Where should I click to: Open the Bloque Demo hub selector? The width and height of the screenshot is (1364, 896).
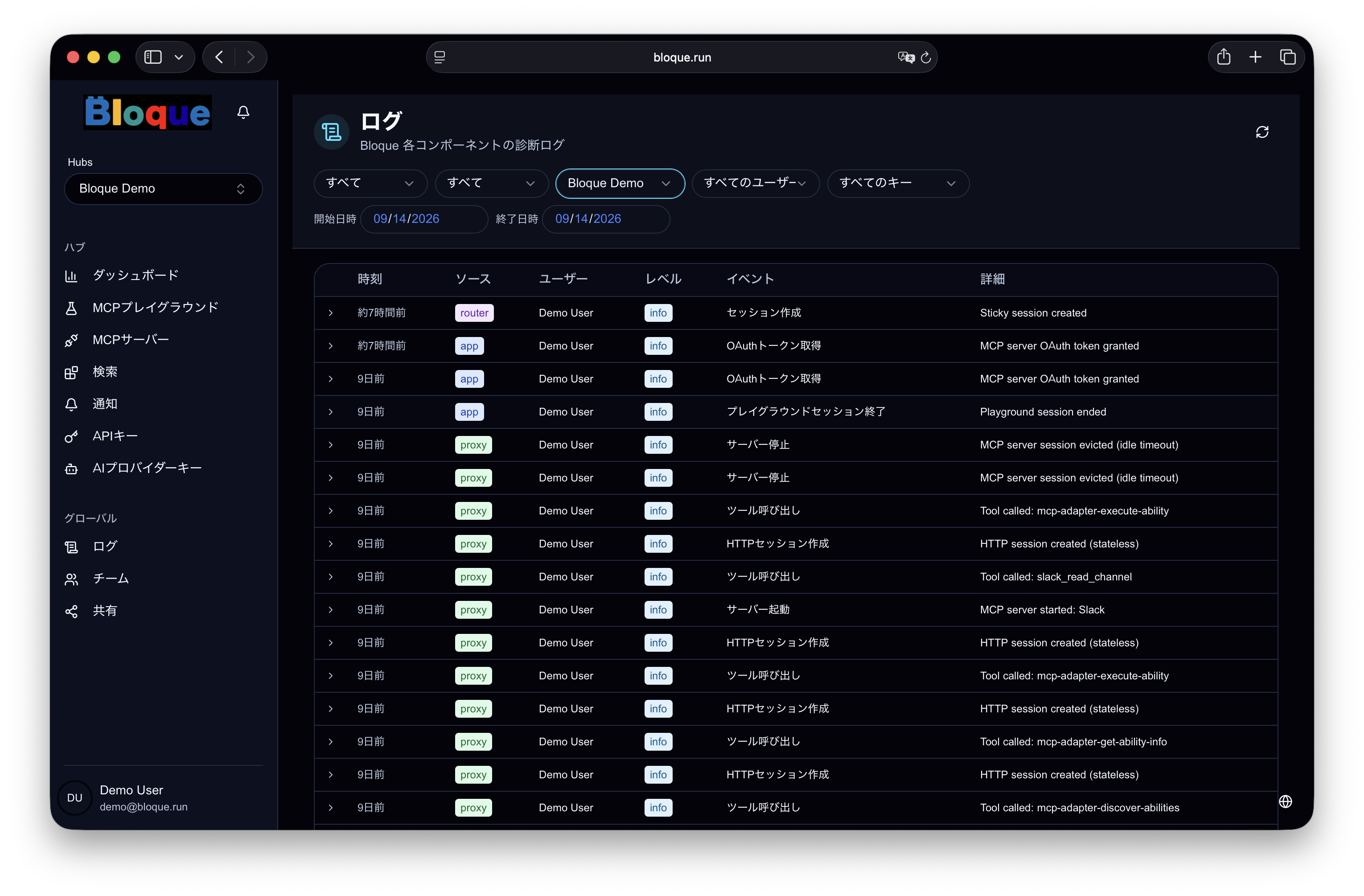point(163,189)
